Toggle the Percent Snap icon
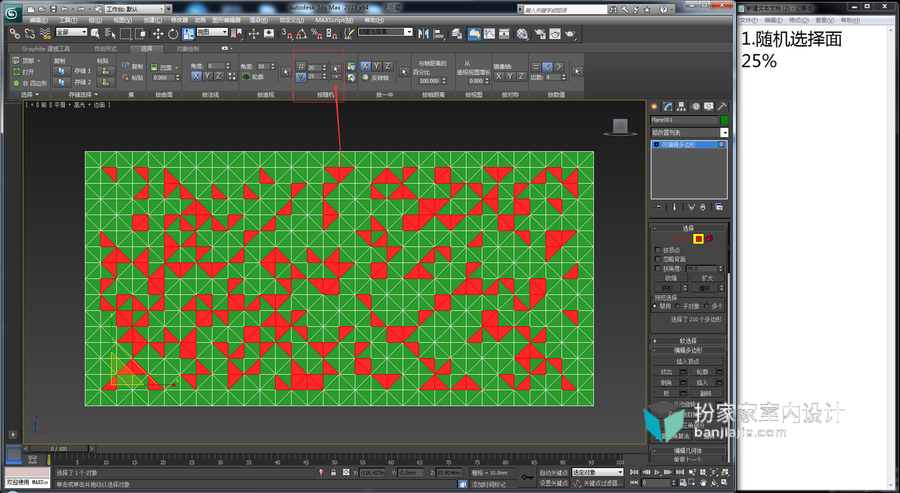The image size is (900, 493). pos(317,33)
